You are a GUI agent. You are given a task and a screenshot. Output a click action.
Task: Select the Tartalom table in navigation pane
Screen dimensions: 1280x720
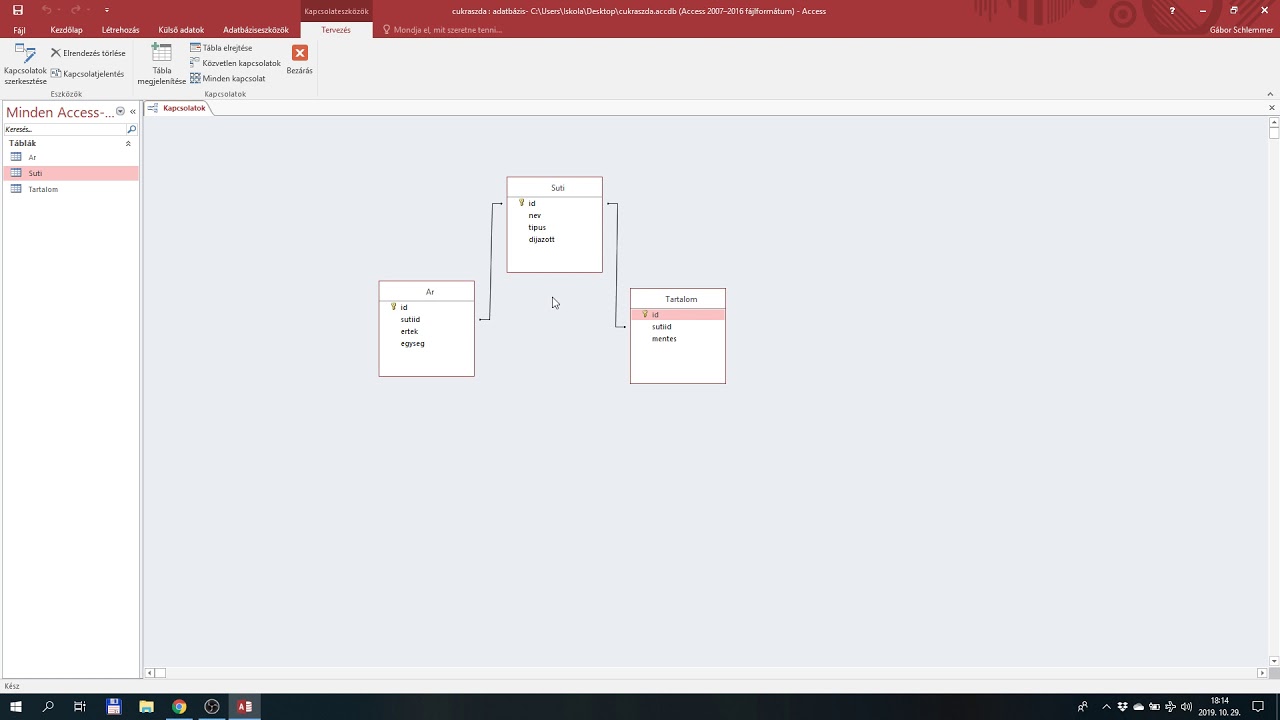click(x=70, y=189)
